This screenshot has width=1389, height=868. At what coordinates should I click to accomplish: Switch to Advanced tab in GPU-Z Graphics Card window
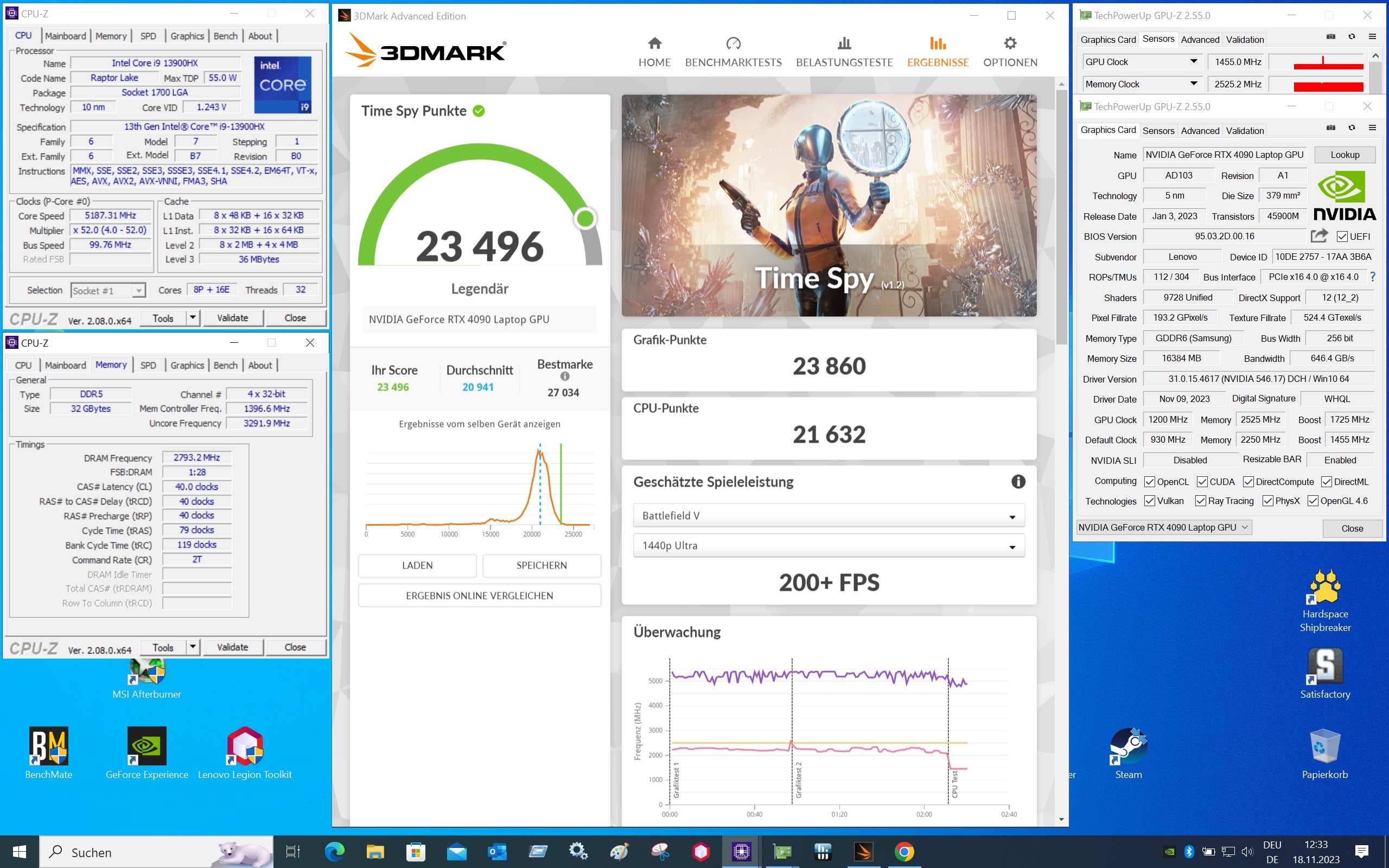click(x=1200, y=130)
